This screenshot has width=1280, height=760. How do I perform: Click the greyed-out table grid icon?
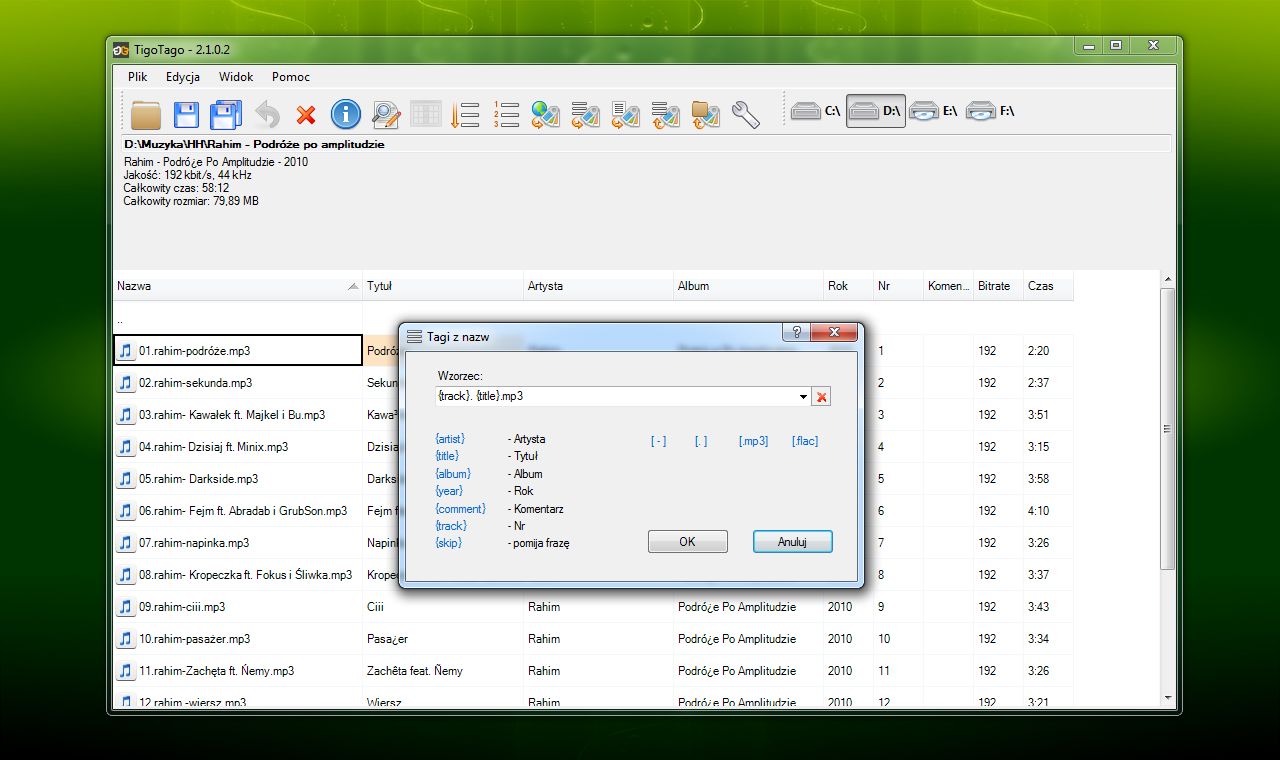426,113
